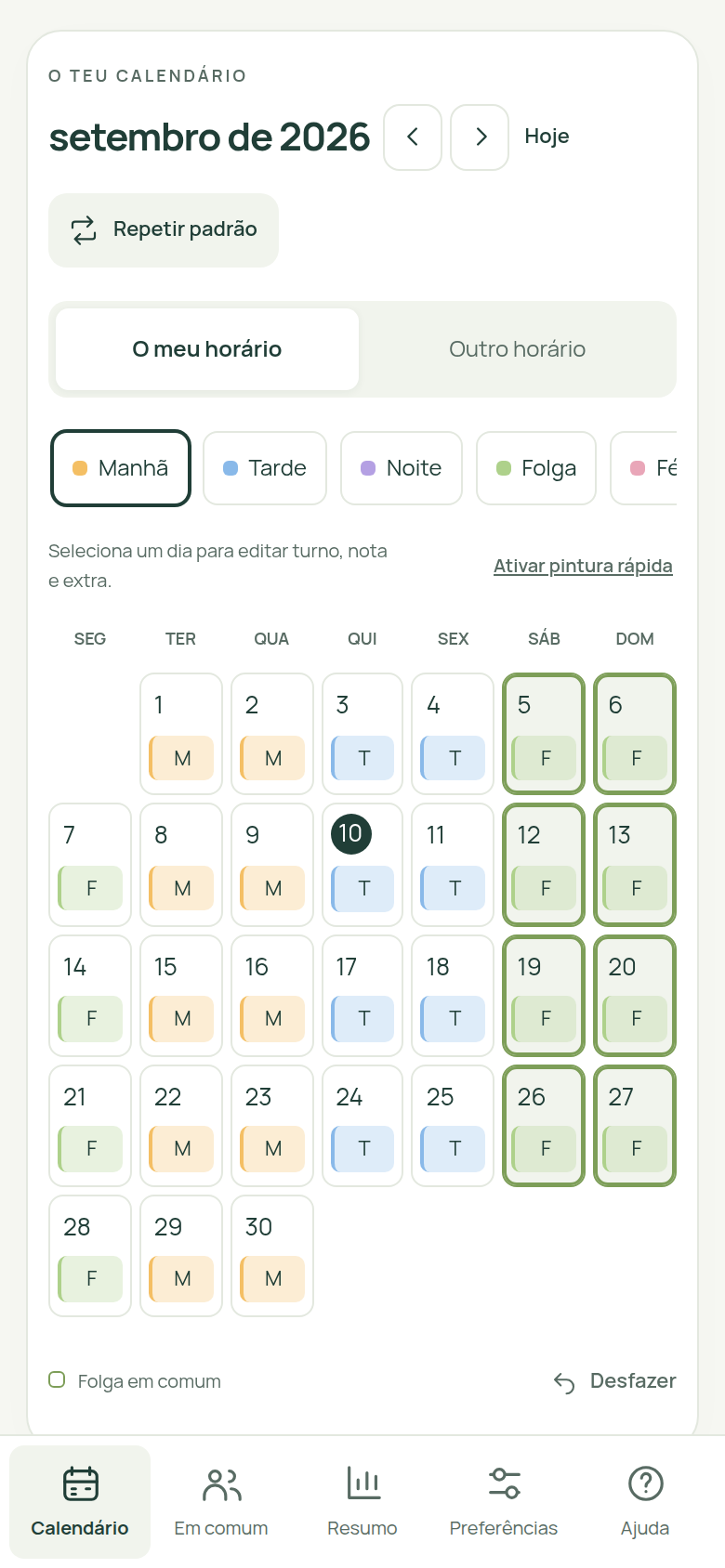725x1568 pixels.
Task: Advance to next month with right chevron
Action: 480,137
